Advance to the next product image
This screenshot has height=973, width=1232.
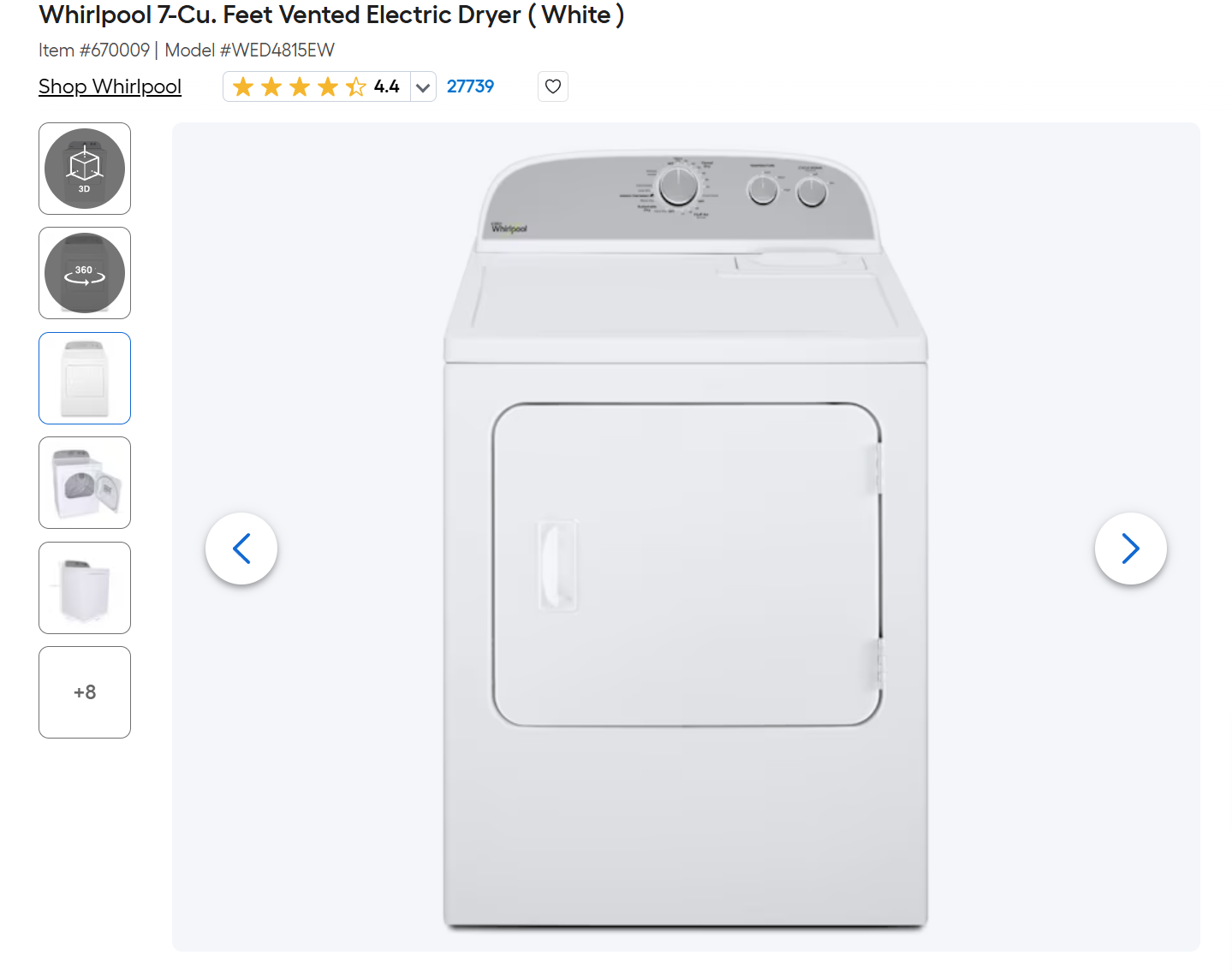click(x=1130, y=549)
